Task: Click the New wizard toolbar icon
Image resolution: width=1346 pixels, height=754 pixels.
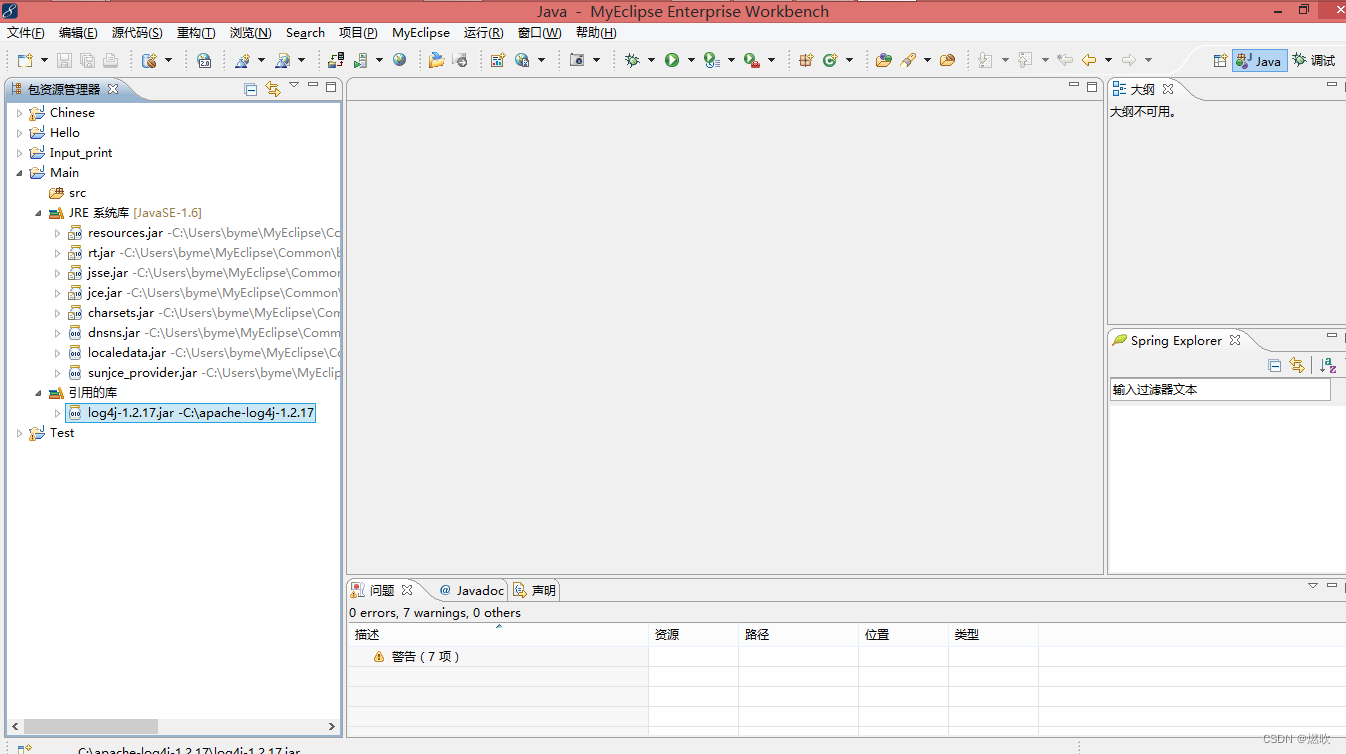Action: click(25, 60)
